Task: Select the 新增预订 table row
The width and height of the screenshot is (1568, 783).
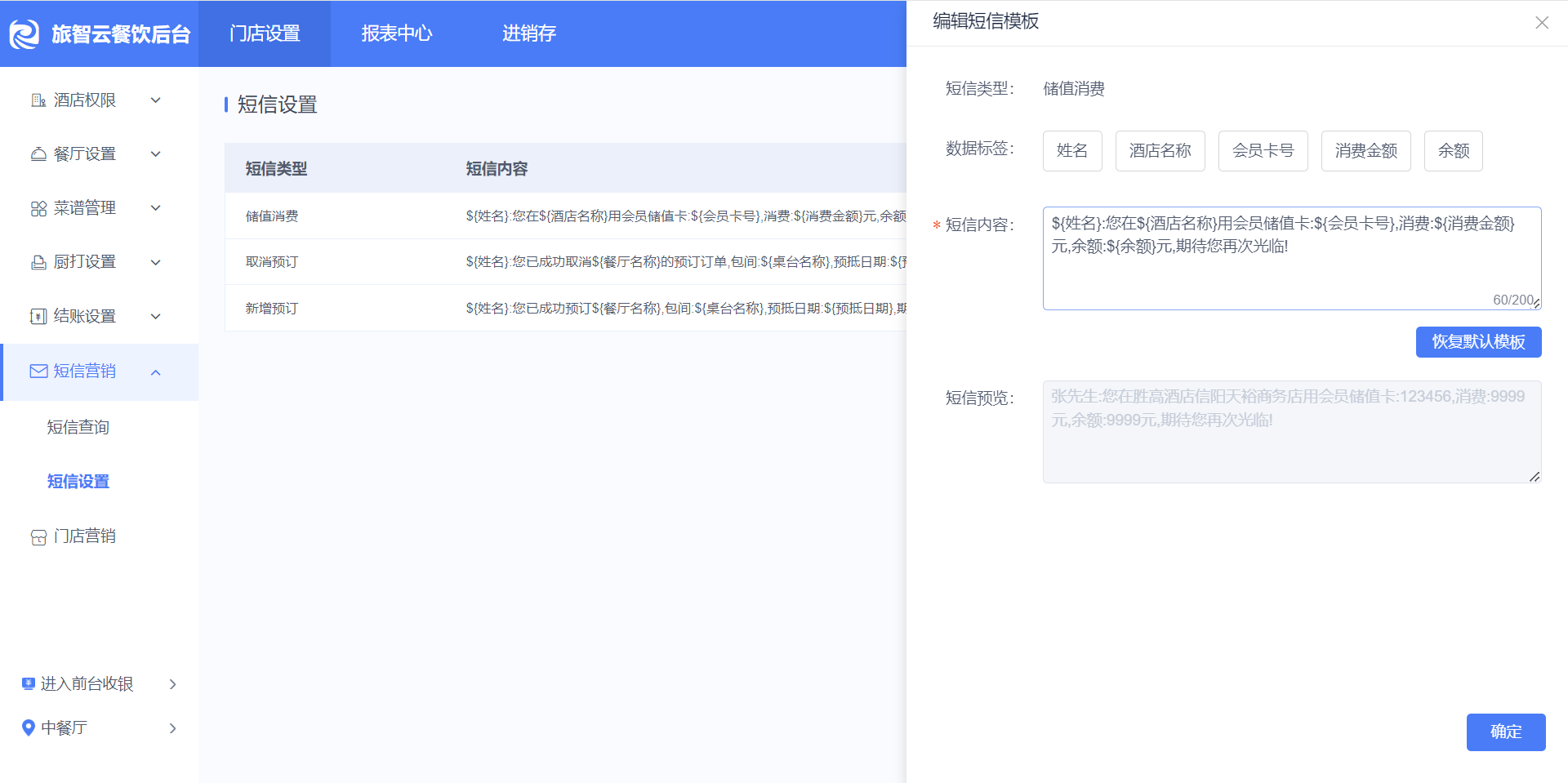Action: point(566,308)
